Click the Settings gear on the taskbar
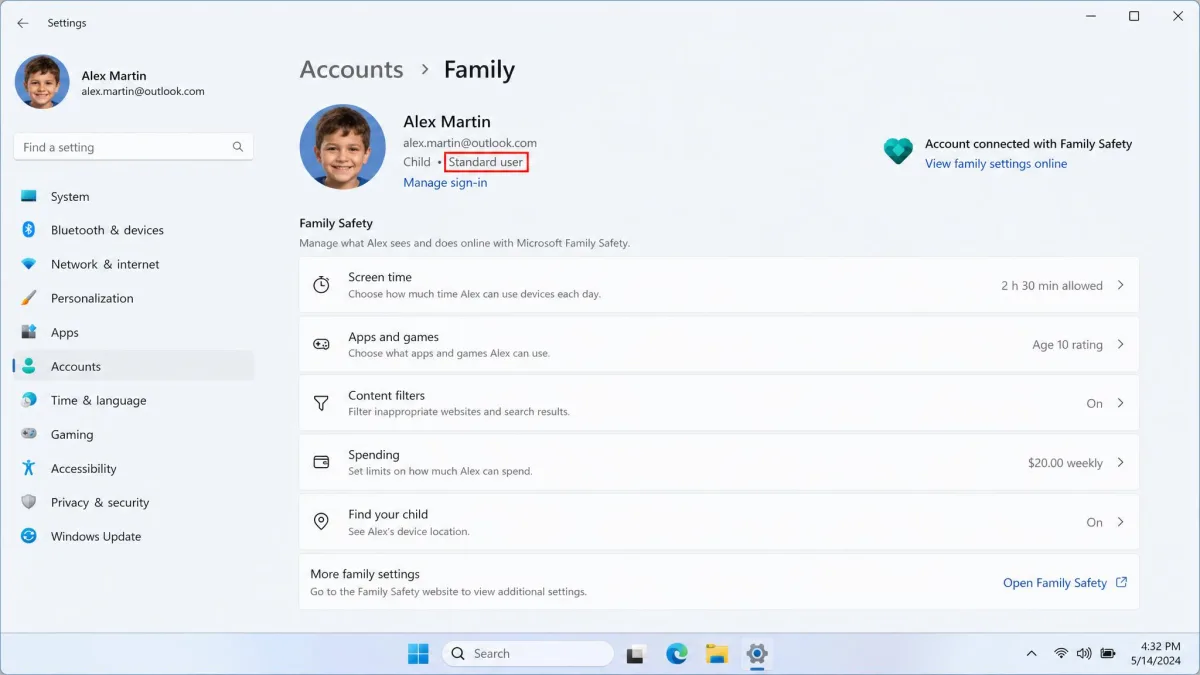This screenshot has height=675, width=1200. (757, 654)
